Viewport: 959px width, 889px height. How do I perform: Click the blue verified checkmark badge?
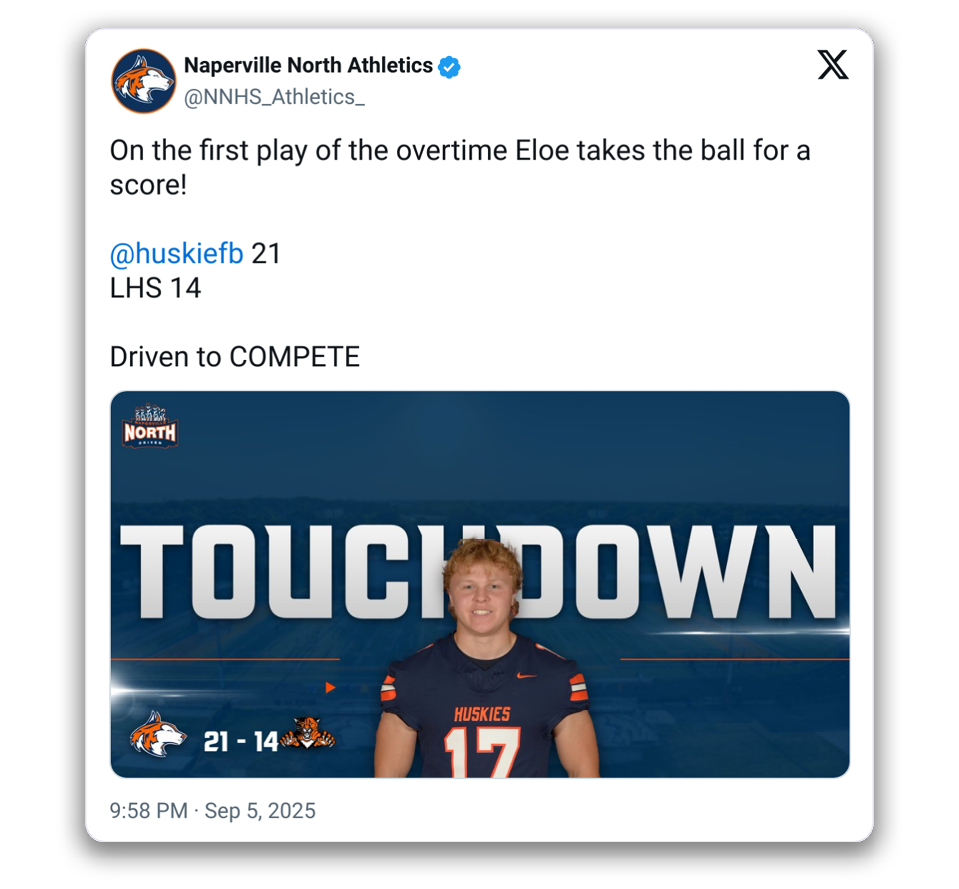(450, 67)
